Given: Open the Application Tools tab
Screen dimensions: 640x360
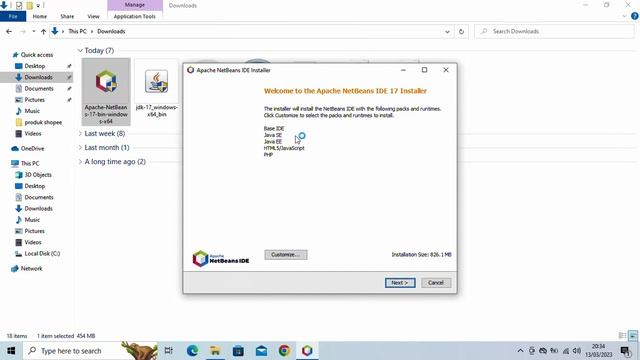Looking at the screenshot, I should (x=135, y=16).
